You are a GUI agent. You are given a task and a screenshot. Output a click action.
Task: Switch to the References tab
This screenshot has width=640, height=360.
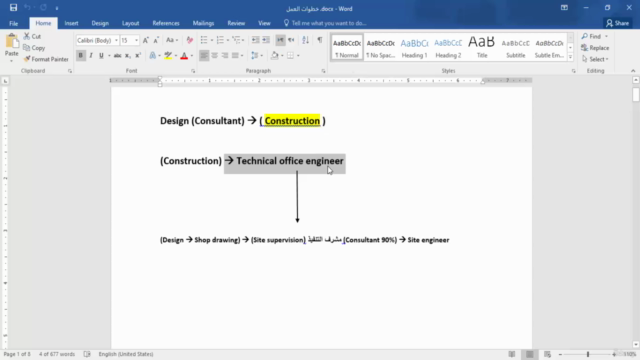tap(166, 23)
